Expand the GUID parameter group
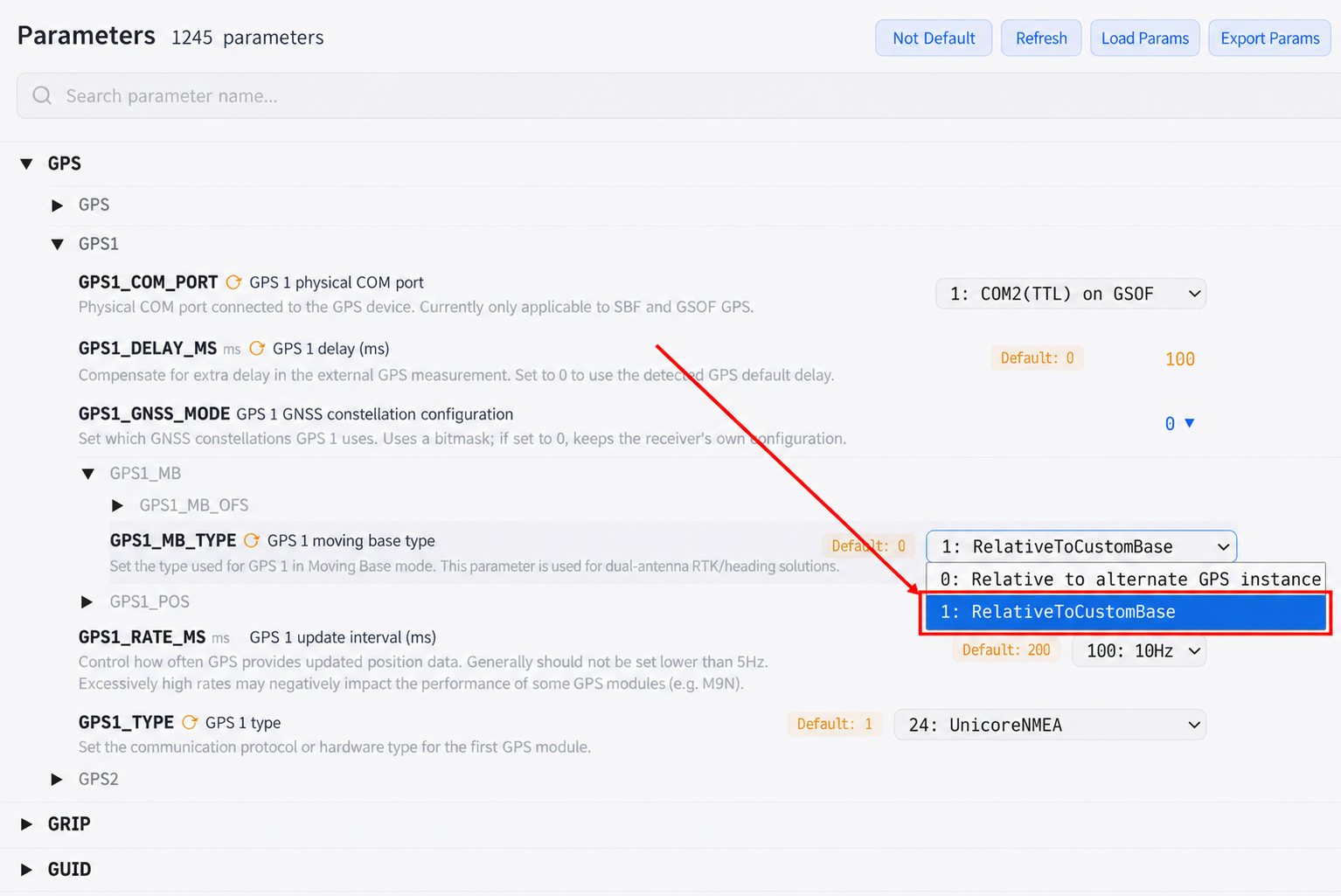1341x896 pixels. pyautogui.click(x=27, y=870)
